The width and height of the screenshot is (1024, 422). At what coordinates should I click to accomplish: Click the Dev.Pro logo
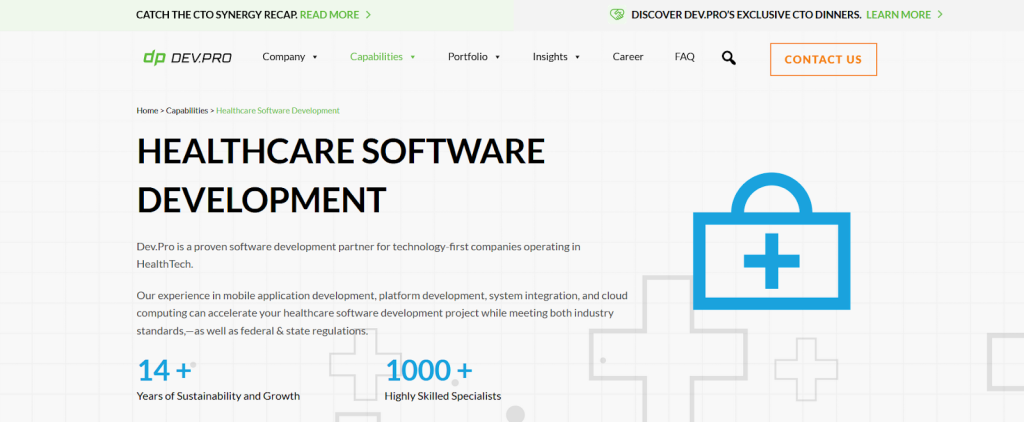(x=187, y=58)
